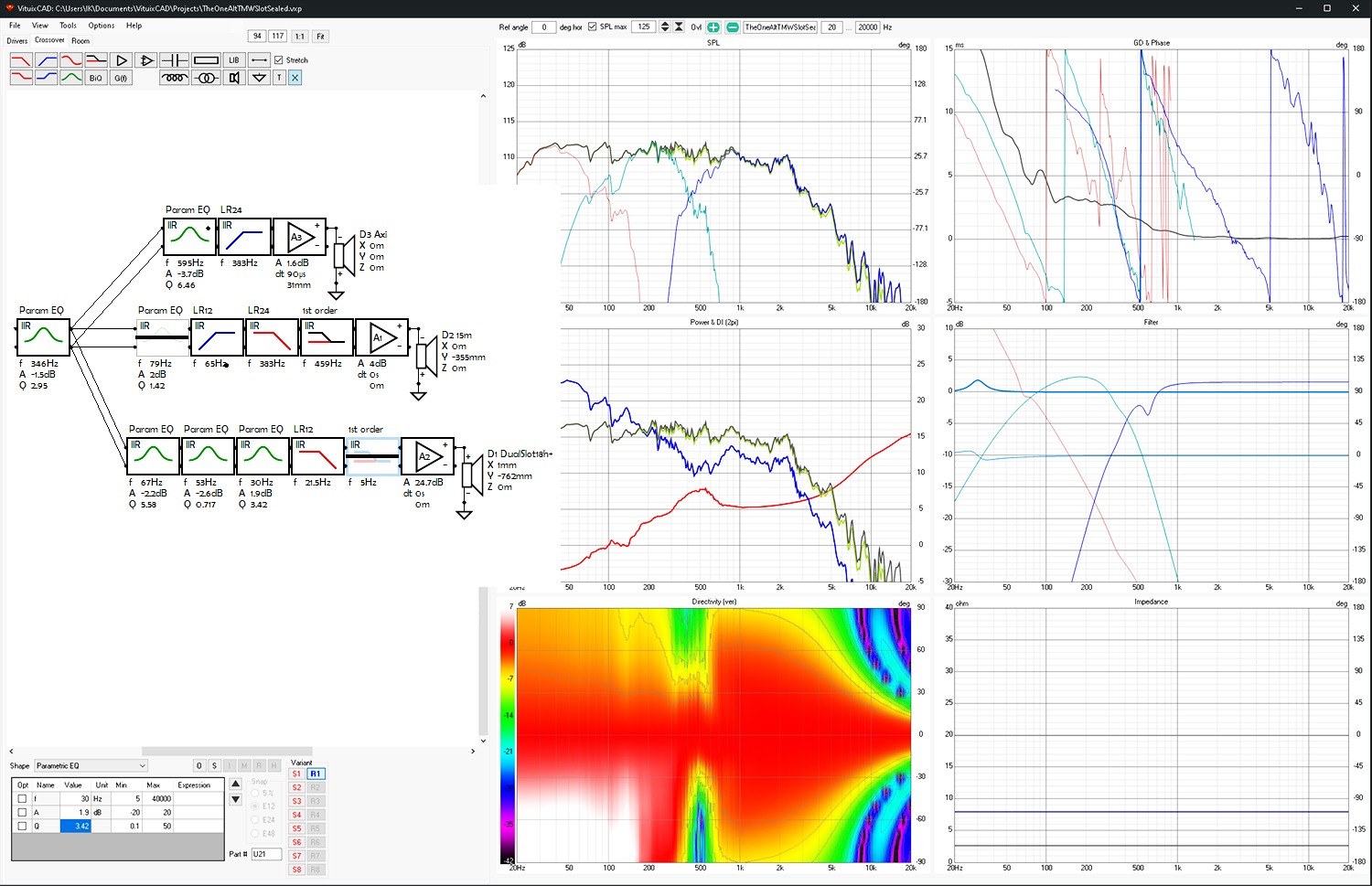Open the Shape Parametric EQ dropdown
This screenshot has height=886, width=1372.
(x=91, y=765)
